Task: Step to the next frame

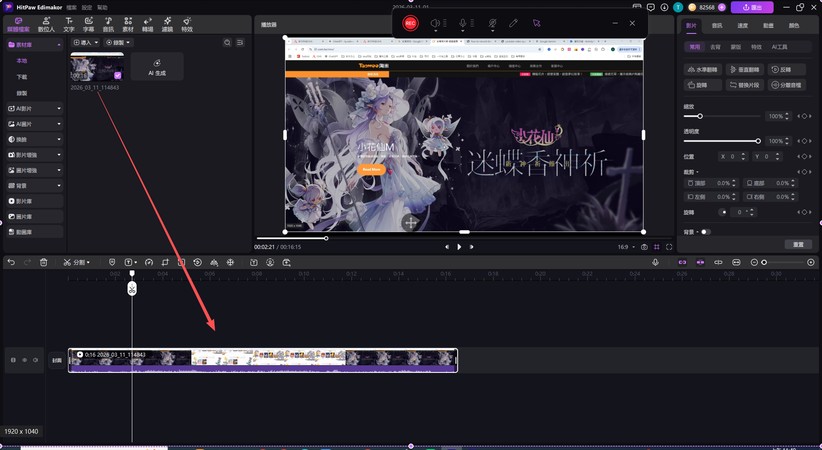Action: [471, 247]
